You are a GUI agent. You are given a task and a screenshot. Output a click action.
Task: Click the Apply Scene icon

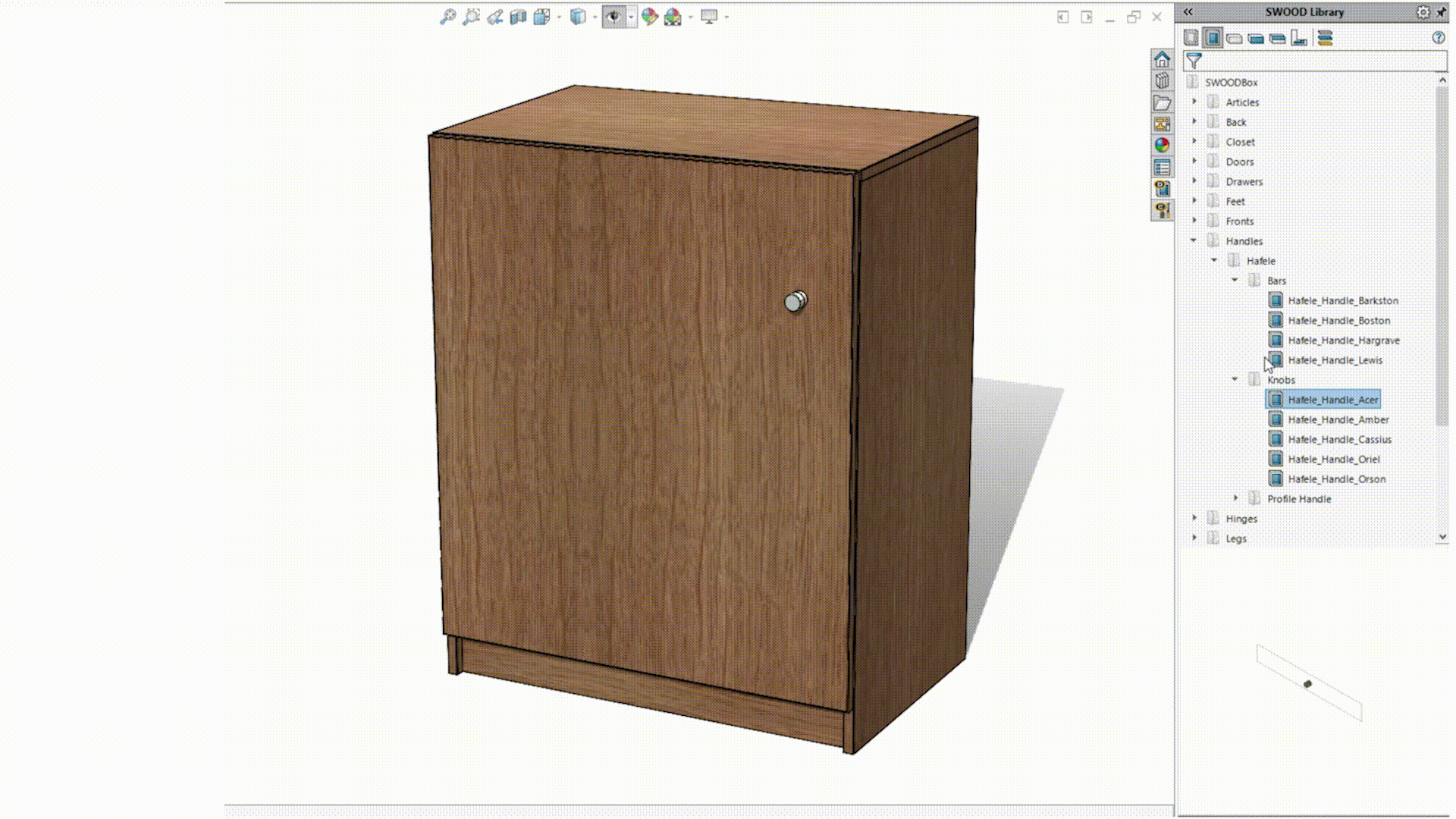coord(673,17)
